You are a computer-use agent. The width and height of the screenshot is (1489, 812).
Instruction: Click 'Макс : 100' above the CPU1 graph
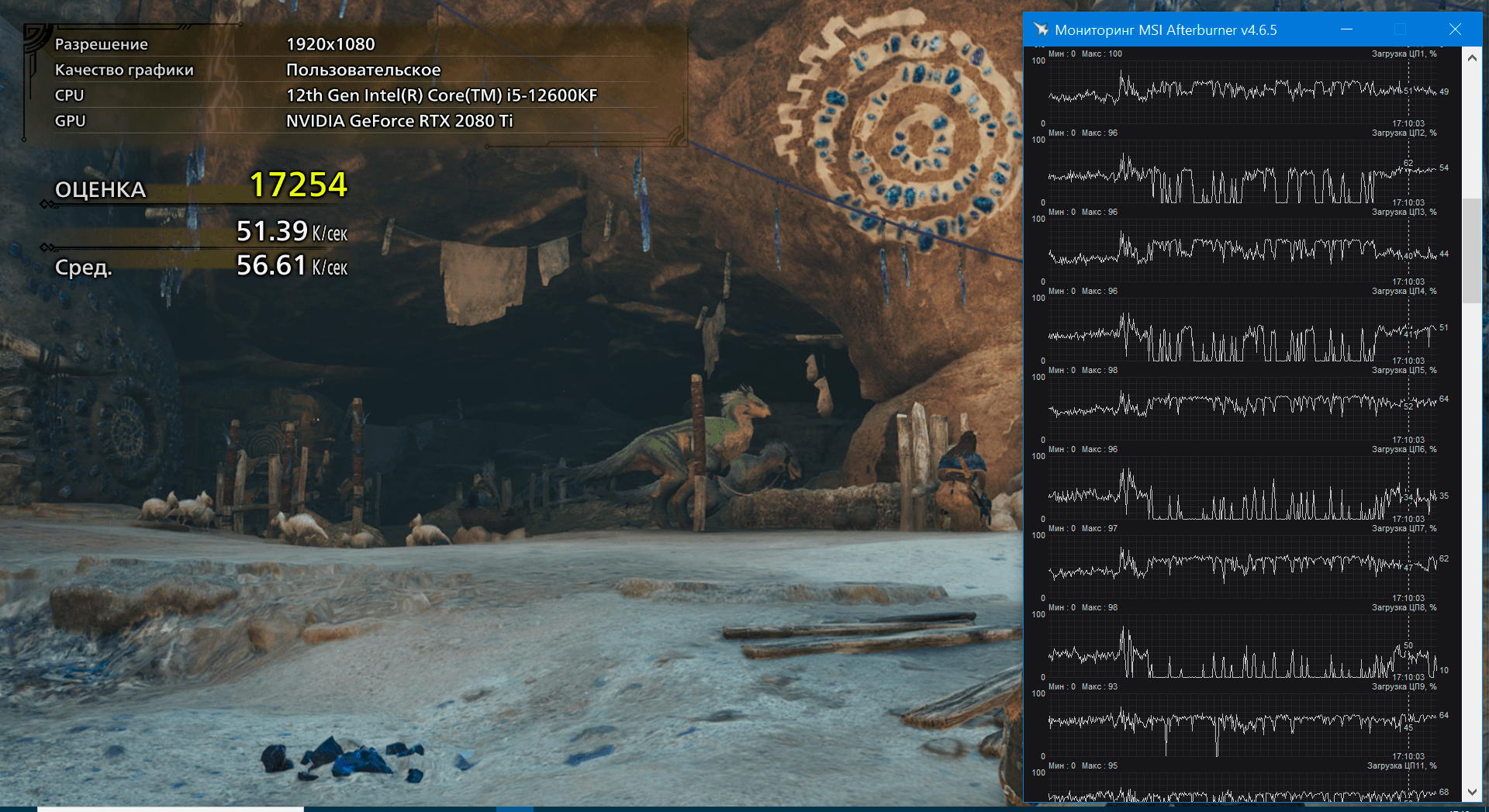tap(1102, 54)
